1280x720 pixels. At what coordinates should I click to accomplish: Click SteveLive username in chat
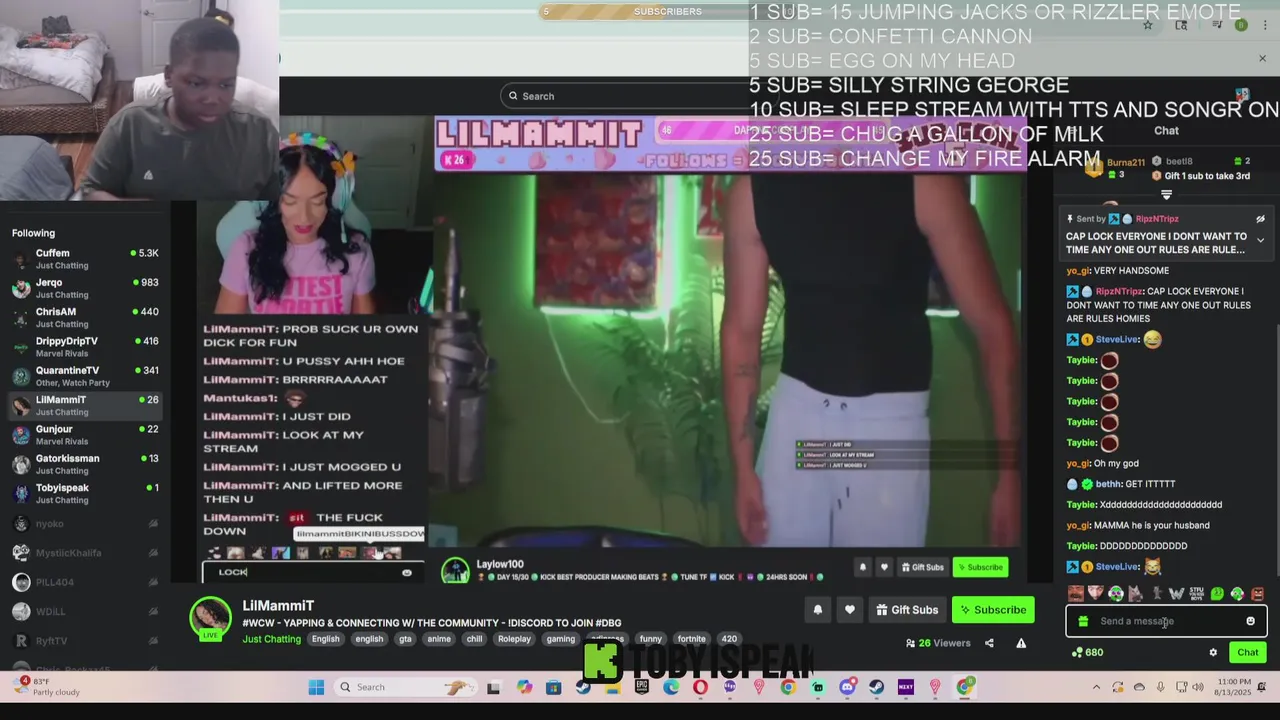(1117, 340)
